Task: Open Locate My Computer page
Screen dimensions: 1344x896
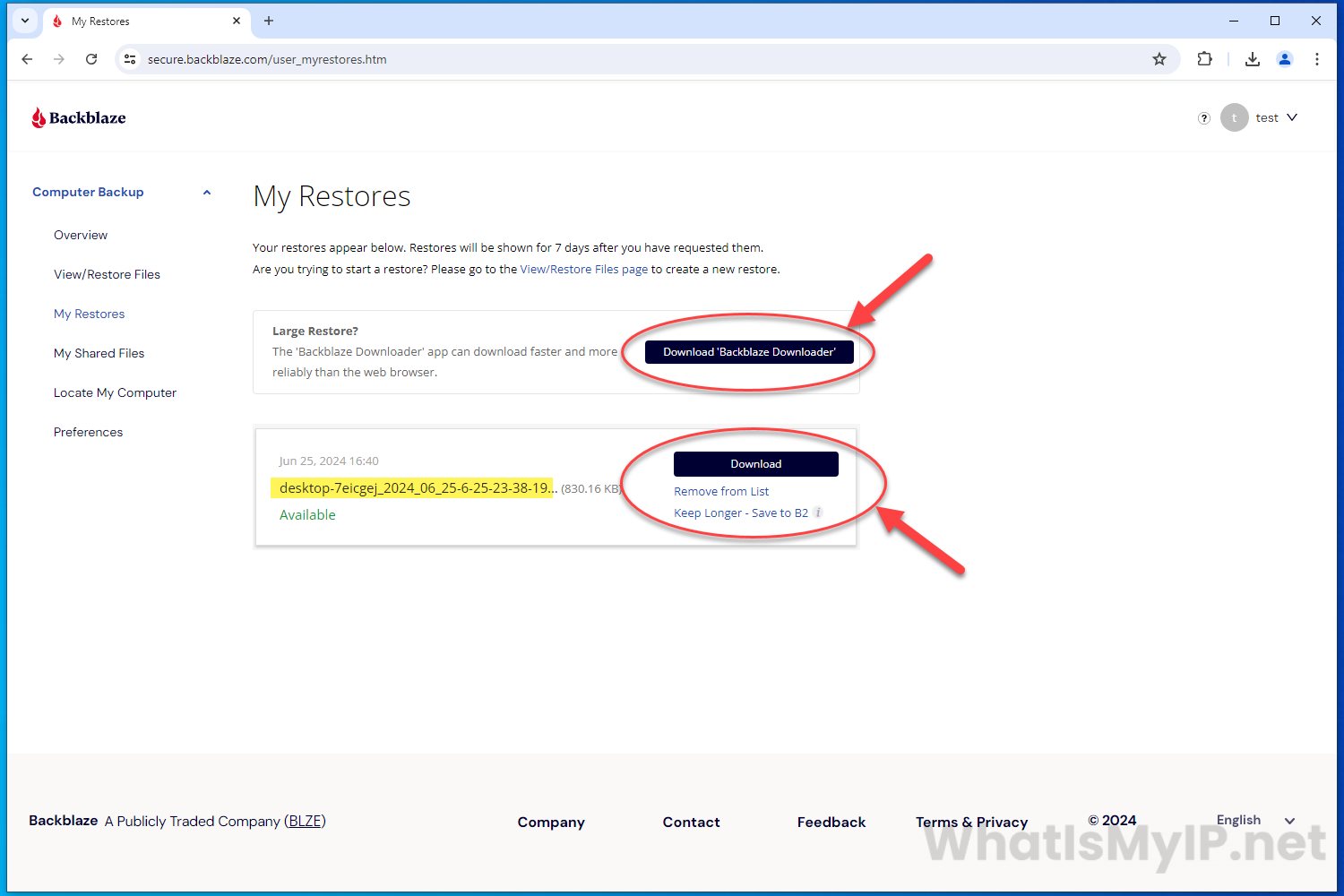Action: [115, 392]
